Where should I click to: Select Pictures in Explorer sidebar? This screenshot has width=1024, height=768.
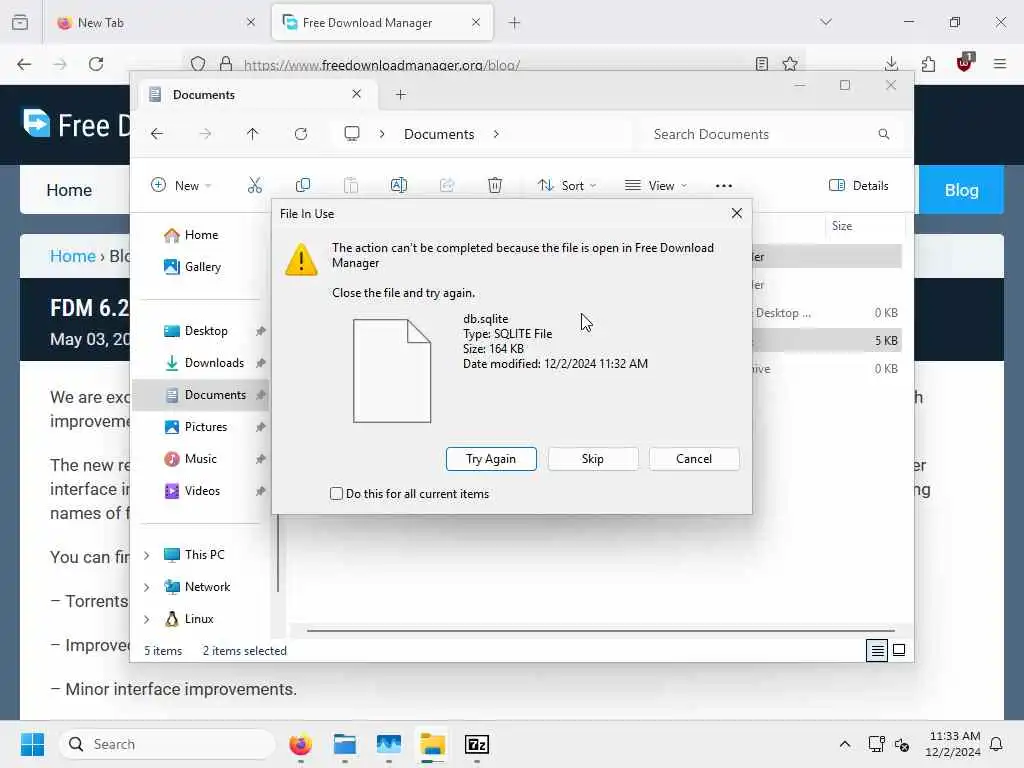pyautogui.click(x=202, y=427)
